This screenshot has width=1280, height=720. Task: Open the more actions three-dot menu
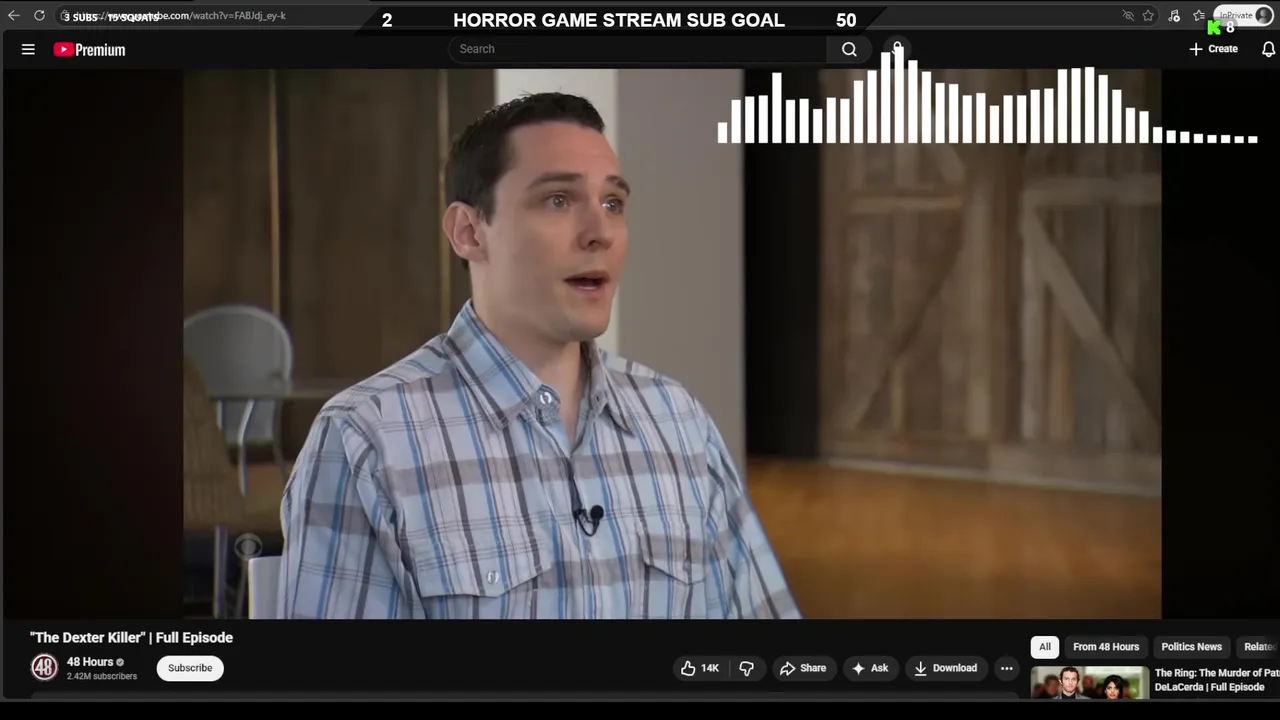[1007, 668]
